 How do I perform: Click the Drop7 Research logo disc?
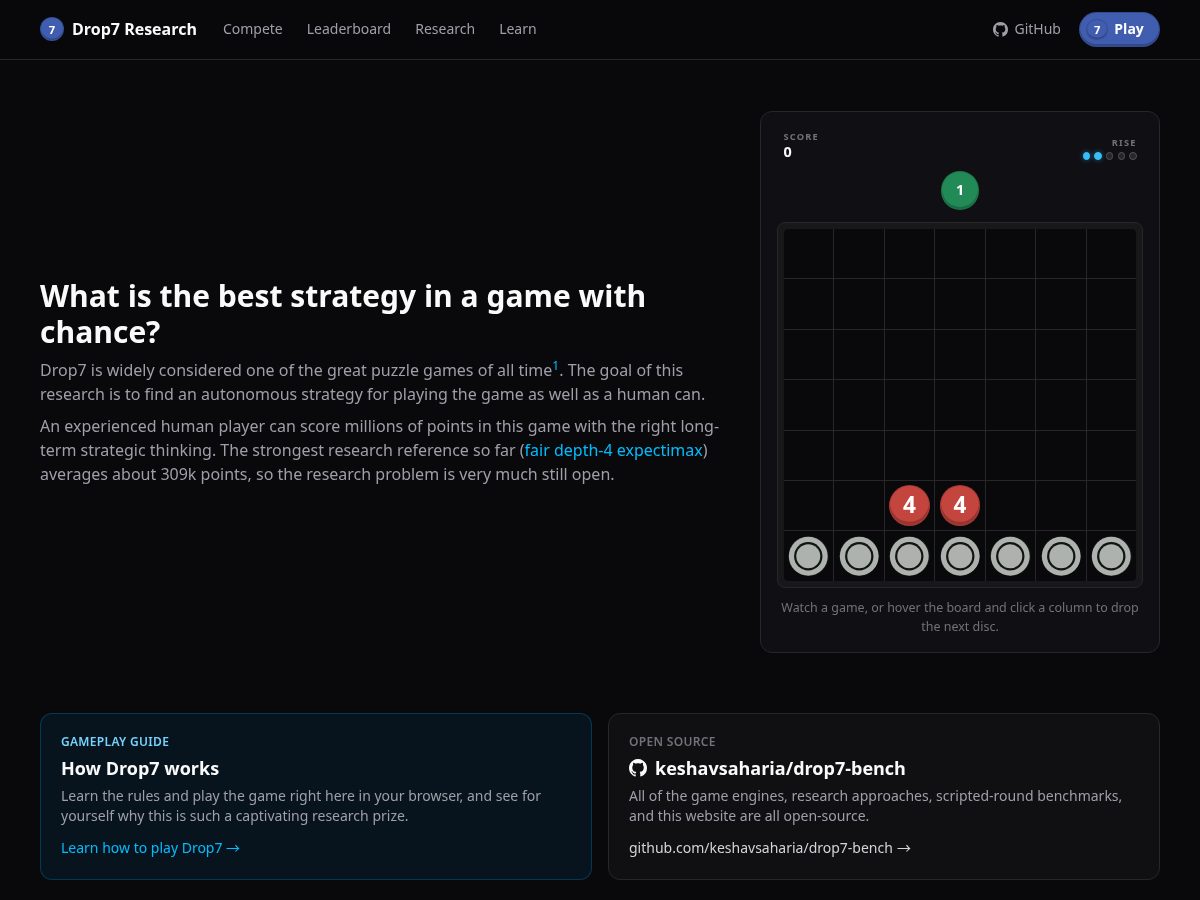pos(52,29)
